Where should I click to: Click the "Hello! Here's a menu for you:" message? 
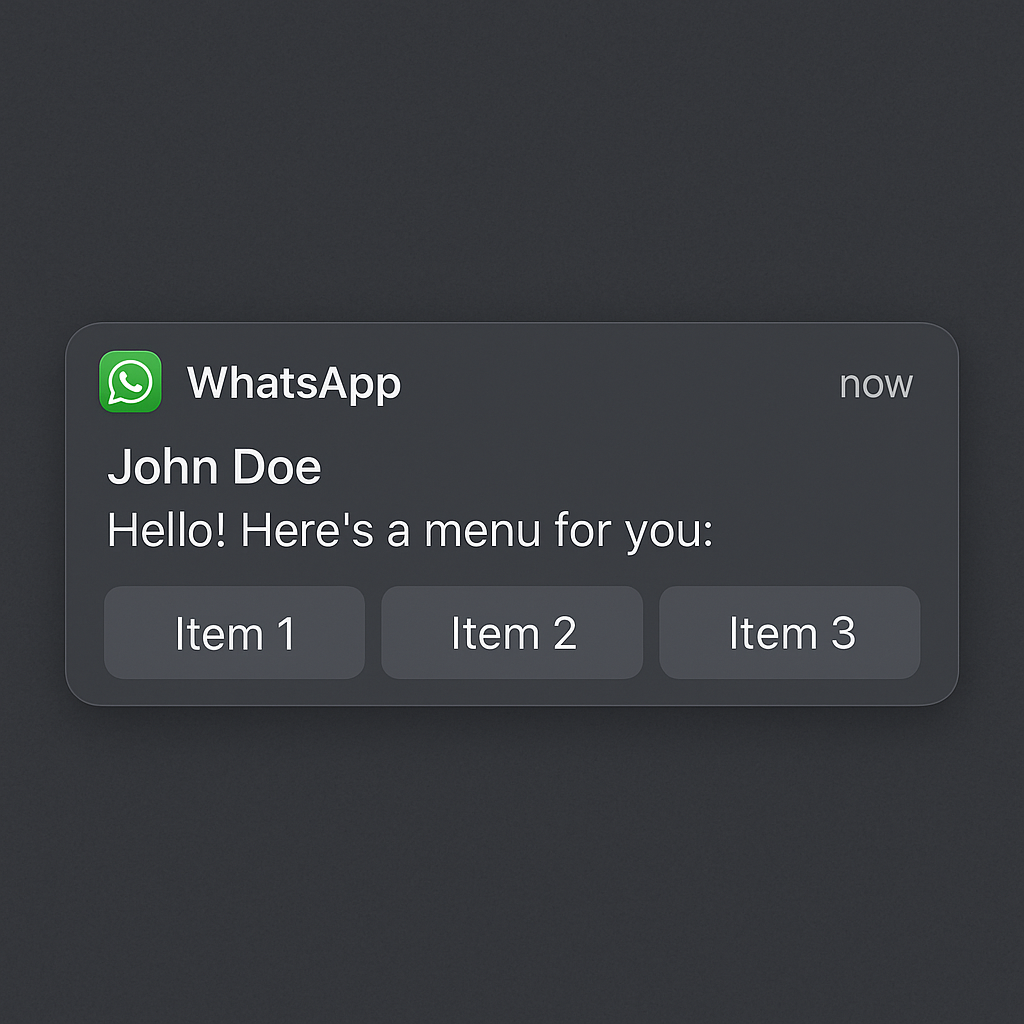point(410,530)
